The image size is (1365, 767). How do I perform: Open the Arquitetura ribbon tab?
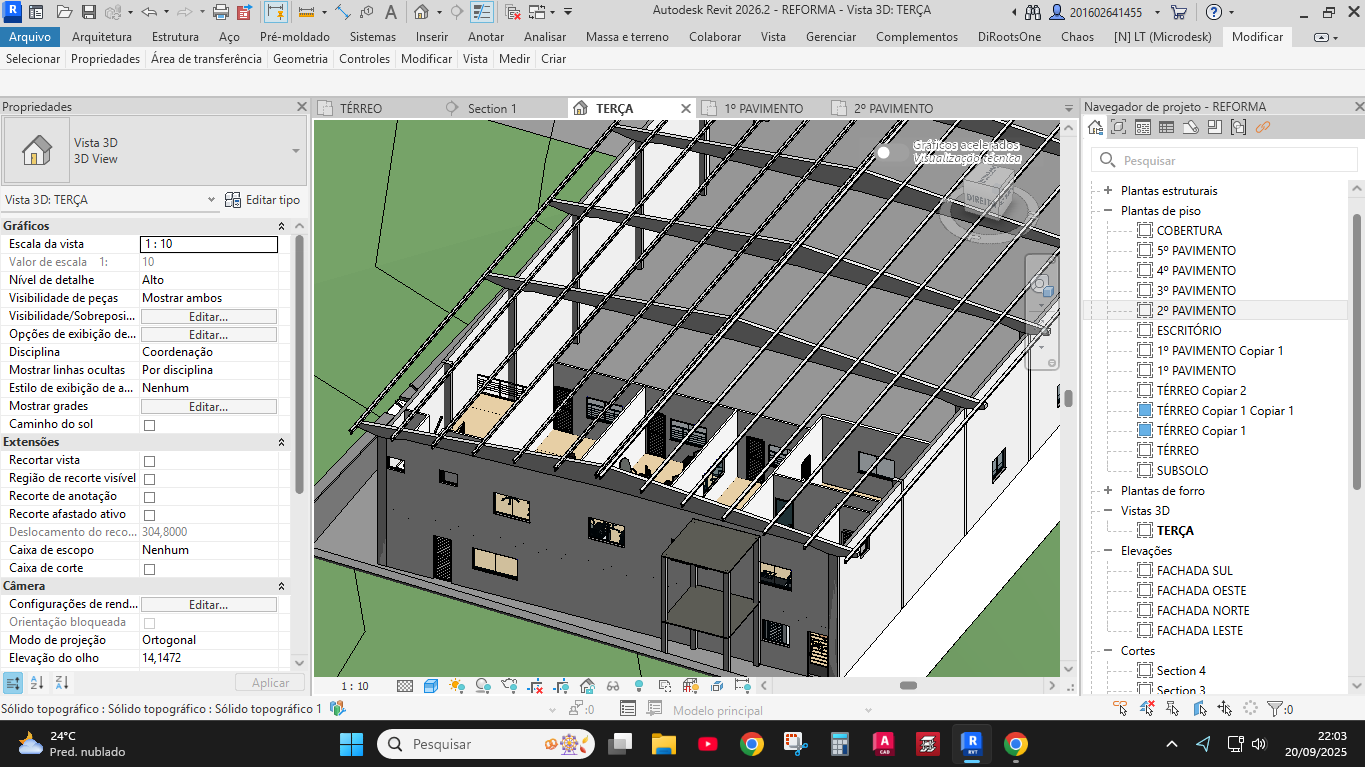[102, 37]
